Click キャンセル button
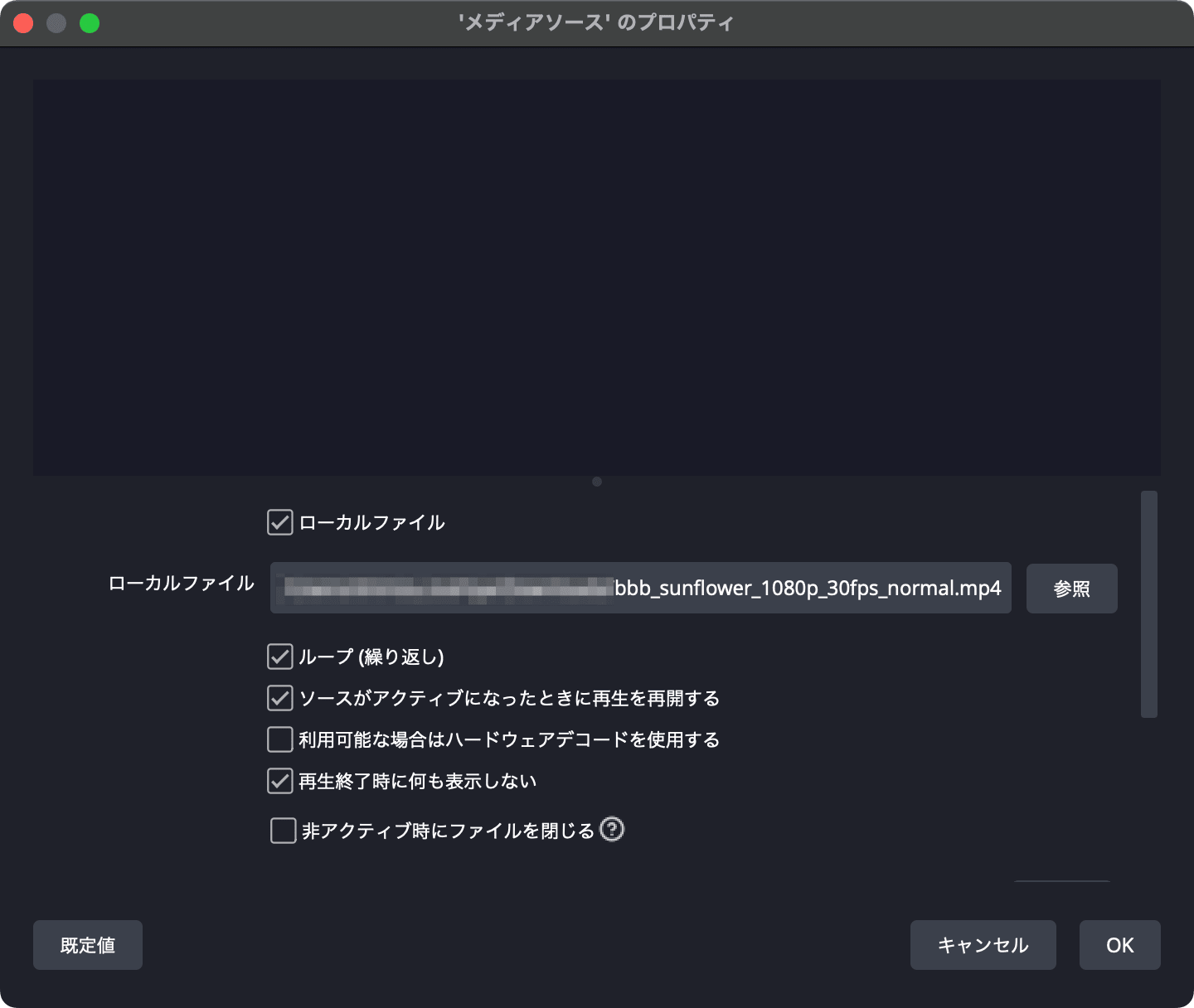Viewport: 1194px width, 1008px height. click(x=983, y=945)
